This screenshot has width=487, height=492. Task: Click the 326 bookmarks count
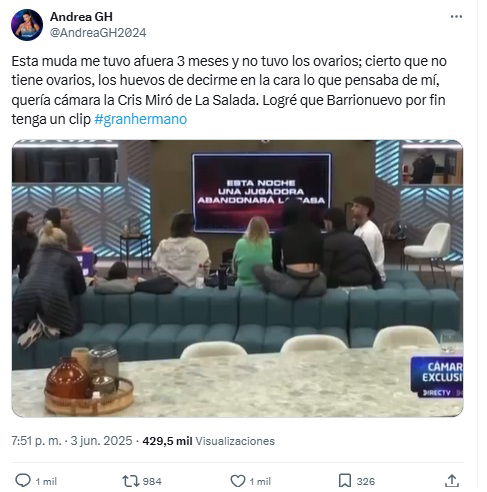[x=366, y=481]
